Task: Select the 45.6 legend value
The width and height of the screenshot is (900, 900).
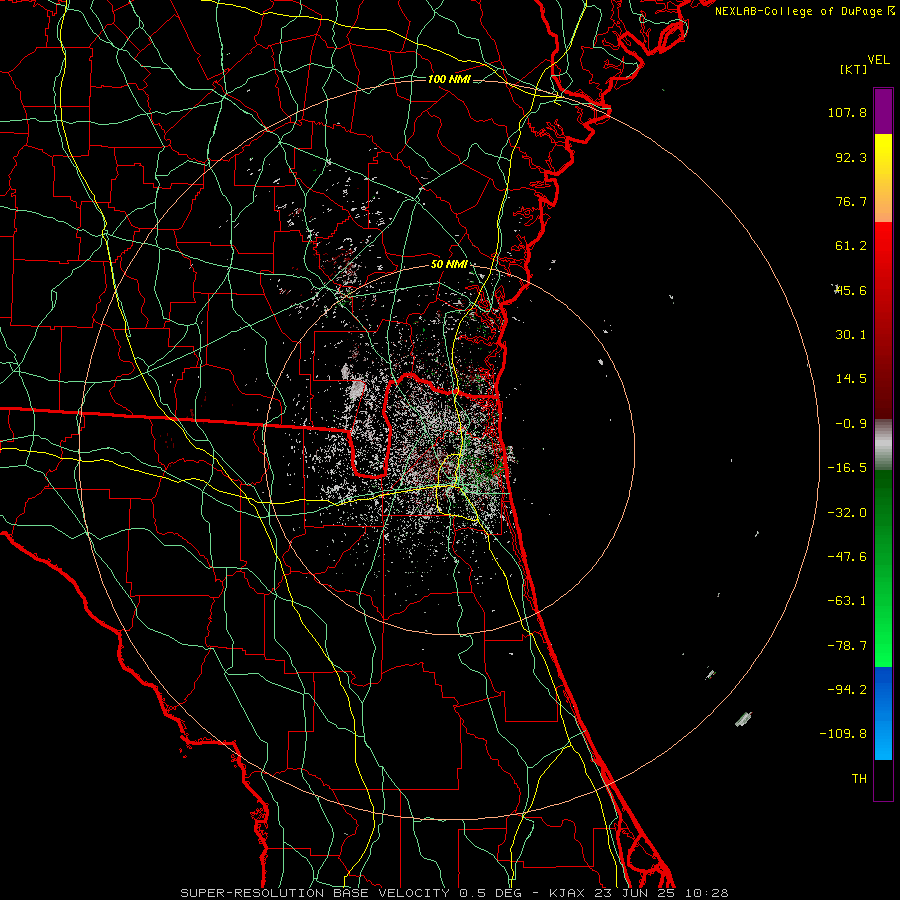Action: [851, 290]
